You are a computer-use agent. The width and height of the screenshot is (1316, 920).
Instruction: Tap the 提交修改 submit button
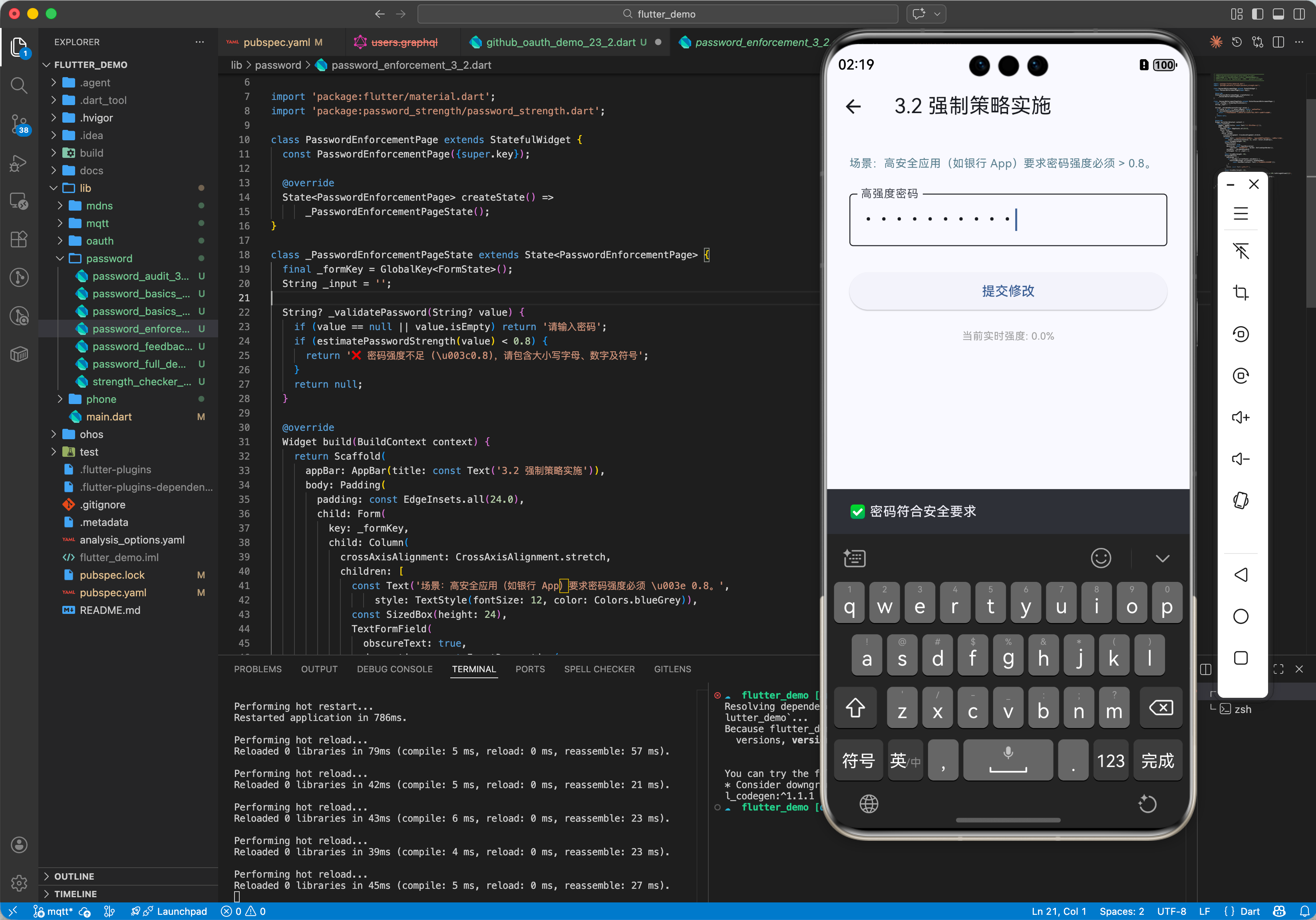point(1008,291)
